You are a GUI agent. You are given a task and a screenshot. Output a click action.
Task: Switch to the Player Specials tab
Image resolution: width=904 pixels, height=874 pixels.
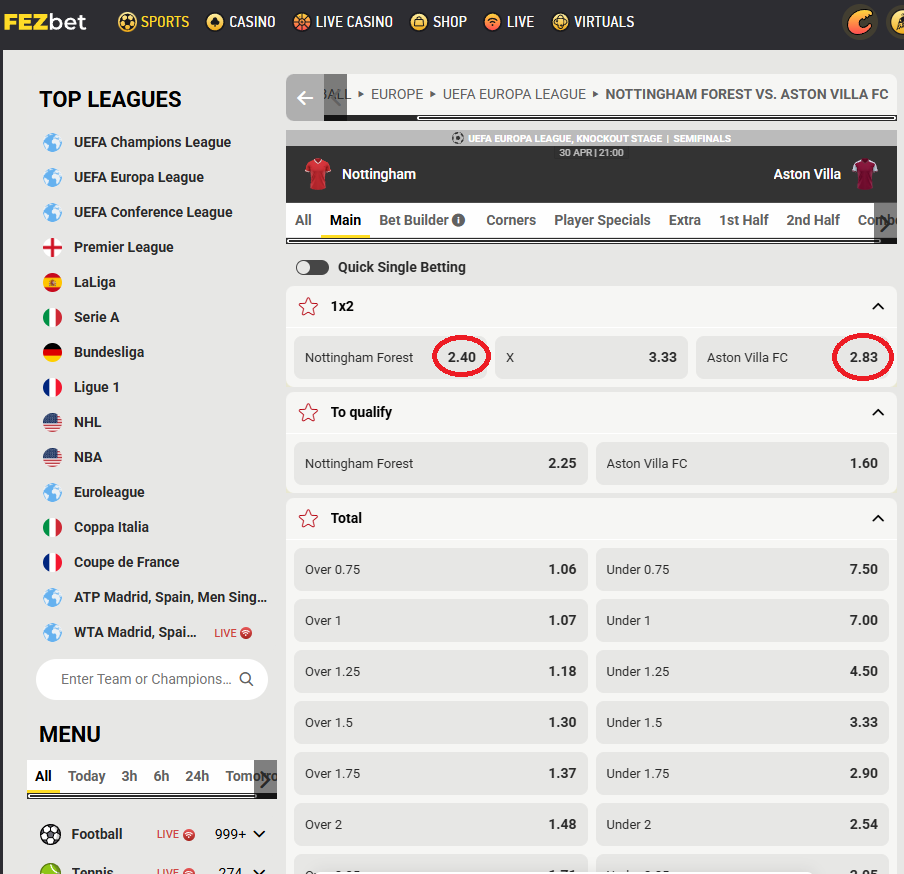pos(602,220)
